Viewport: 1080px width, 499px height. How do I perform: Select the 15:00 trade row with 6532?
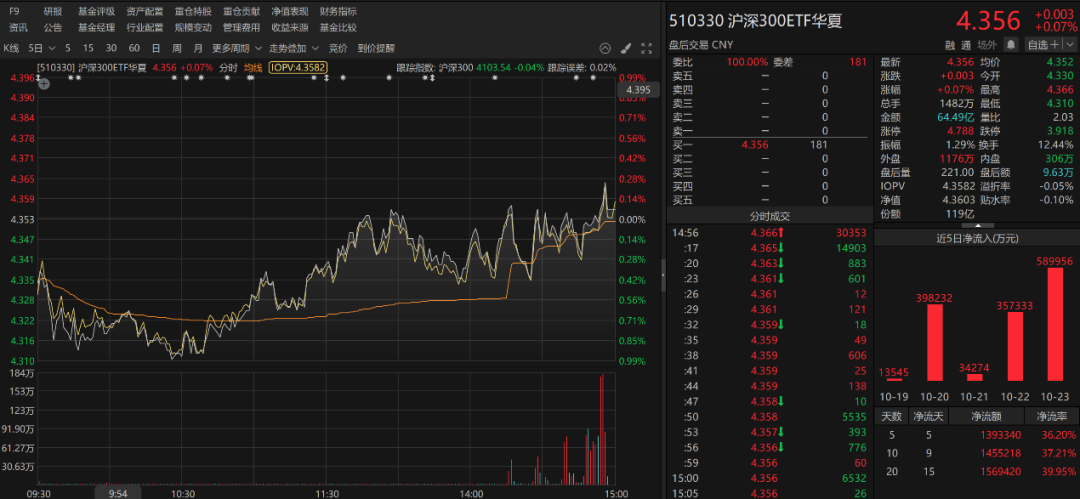769,478
